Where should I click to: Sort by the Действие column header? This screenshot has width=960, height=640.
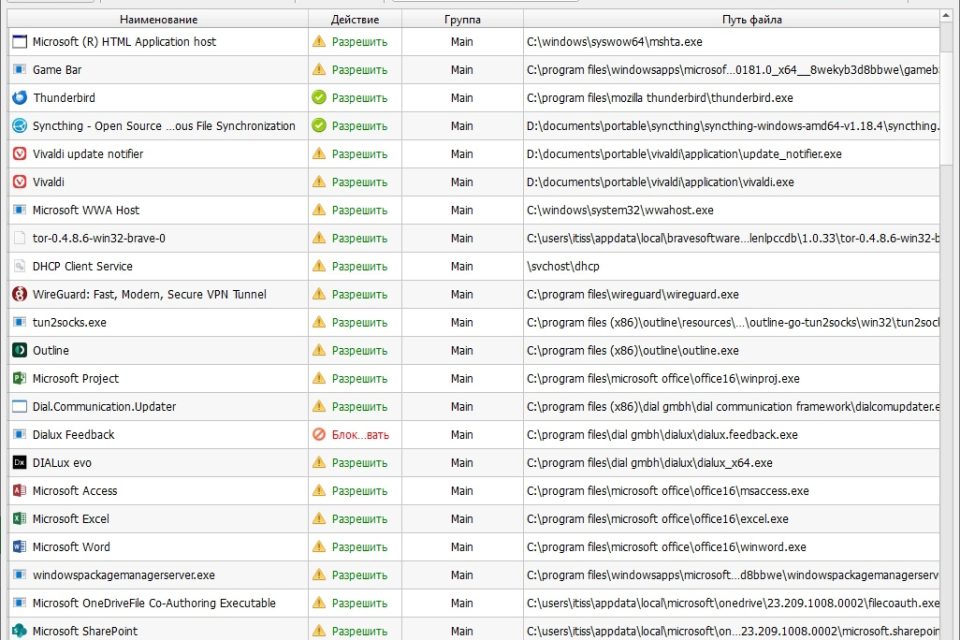(x=355, y=20)
